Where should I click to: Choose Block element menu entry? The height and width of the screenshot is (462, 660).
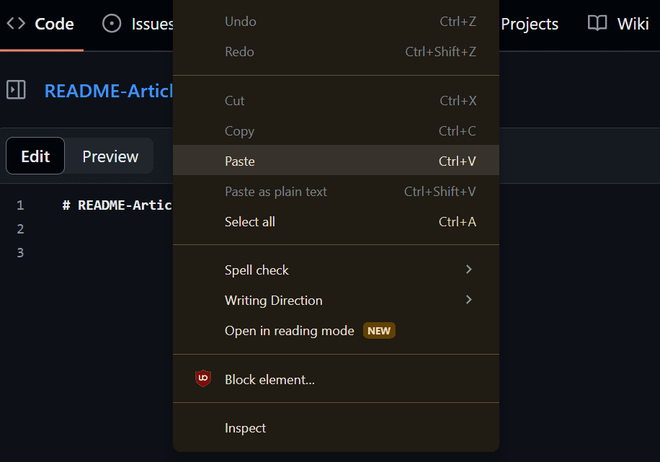tap(270, 380)
